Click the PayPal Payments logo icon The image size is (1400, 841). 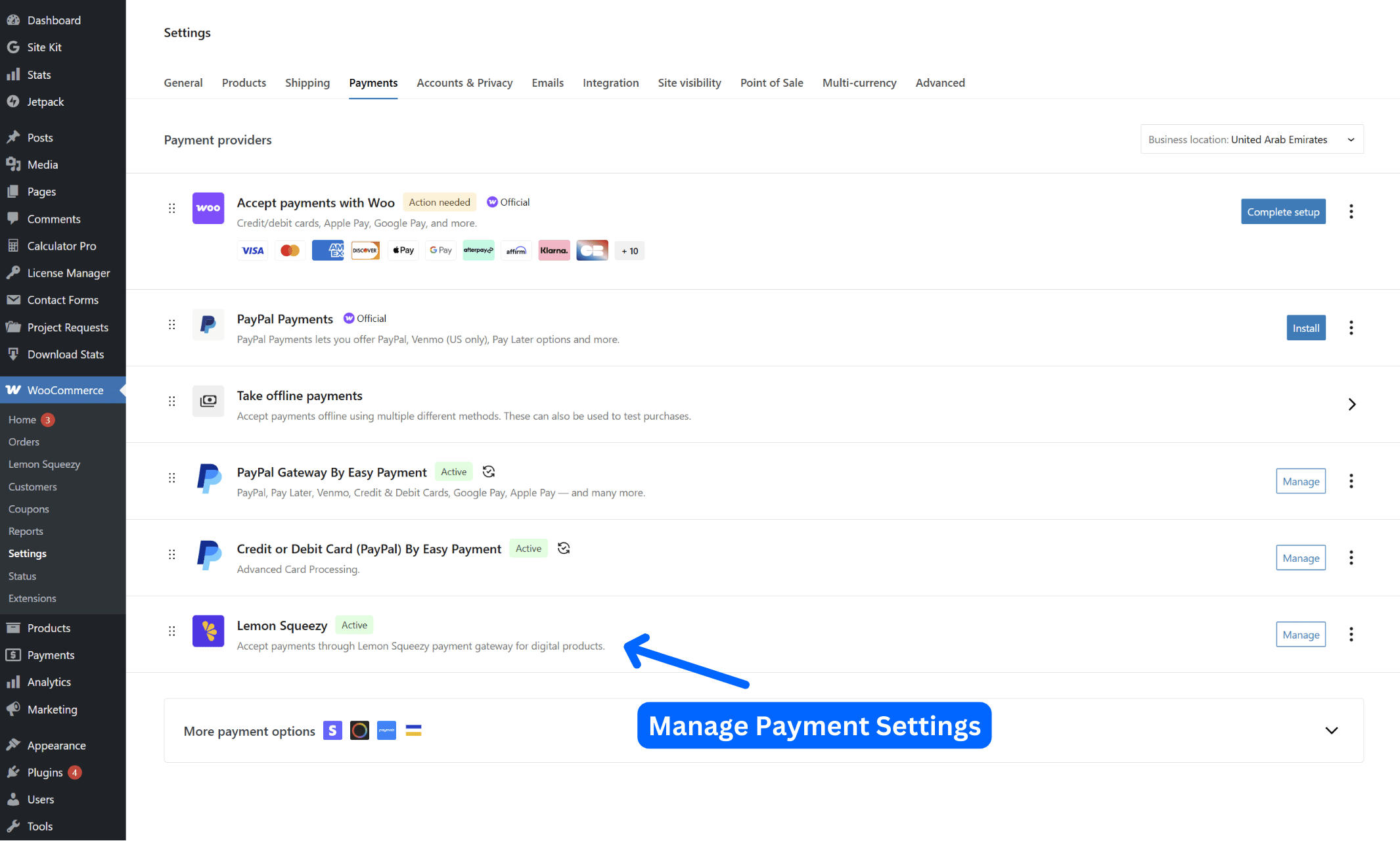click(x=208, y=325)
